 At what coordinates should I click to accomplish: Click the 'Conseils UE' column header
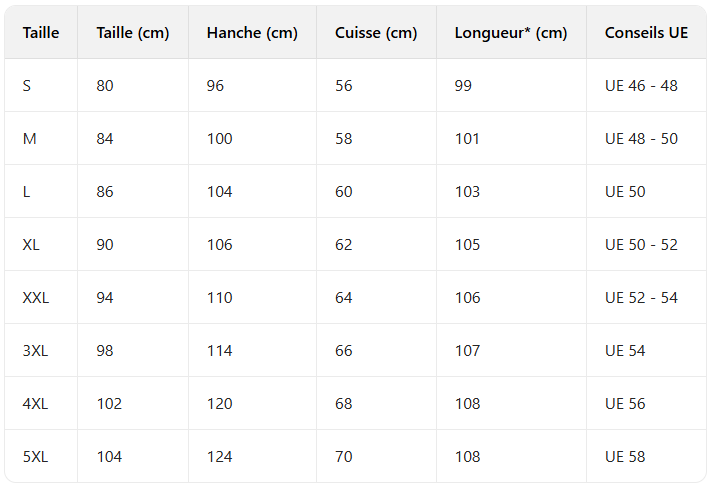point(646,33)
